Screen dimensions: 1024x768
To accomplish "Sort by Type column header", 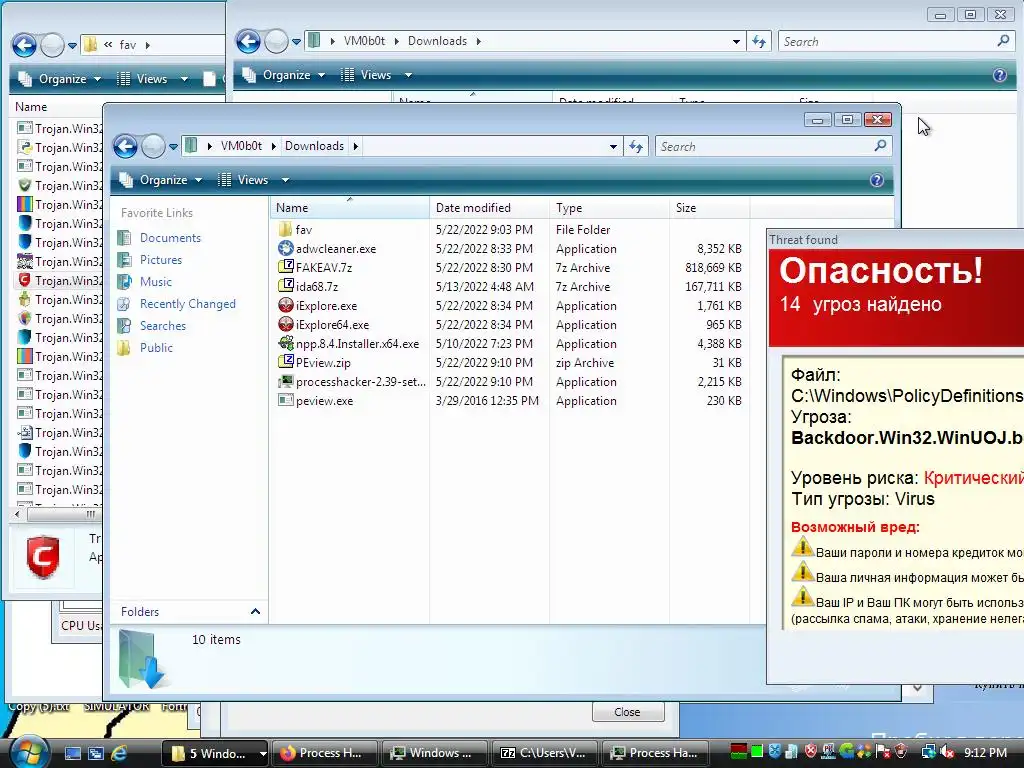I will (x=609, y=208).
